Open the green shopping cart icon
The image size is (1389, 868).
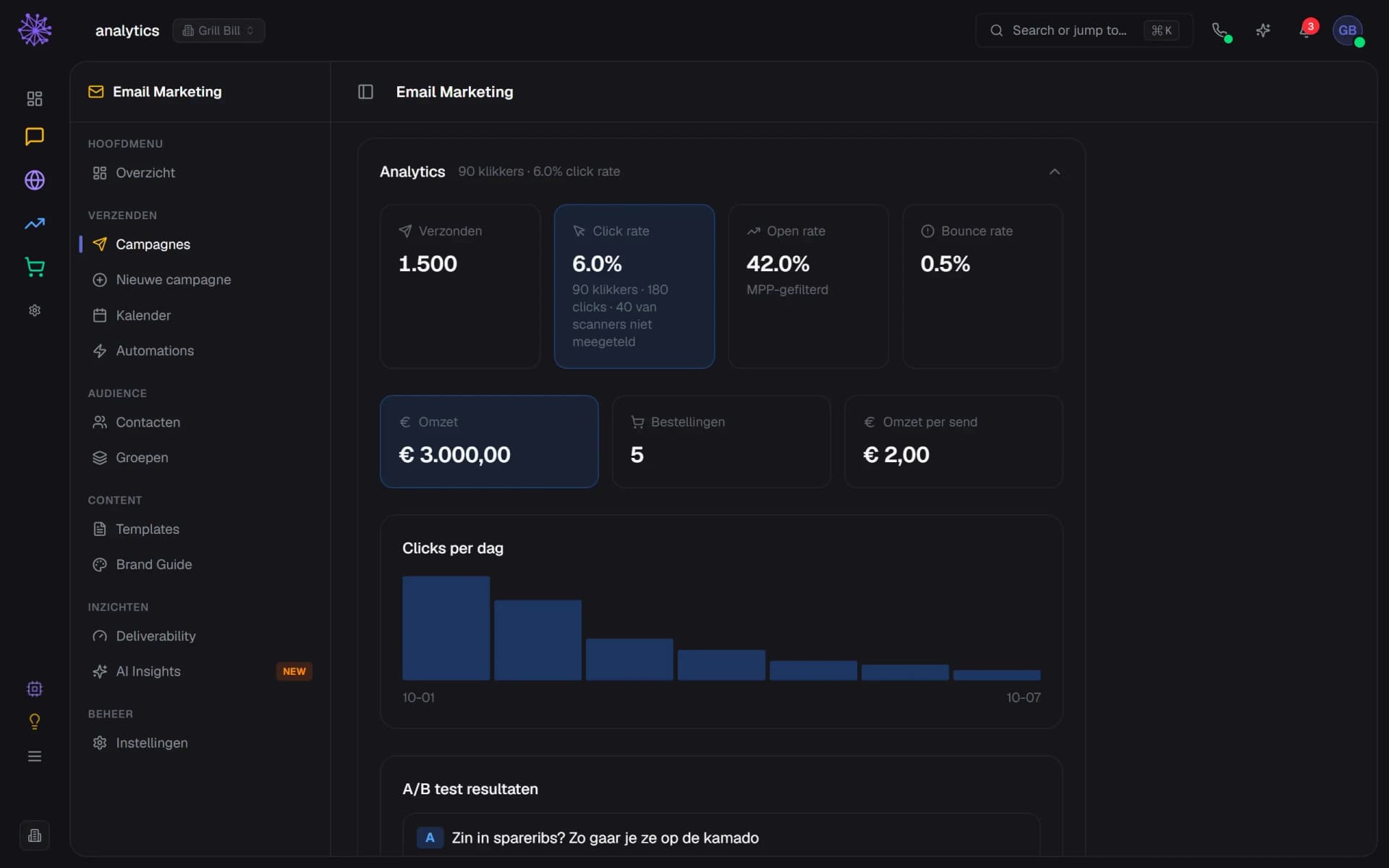(x=35, y=267)
